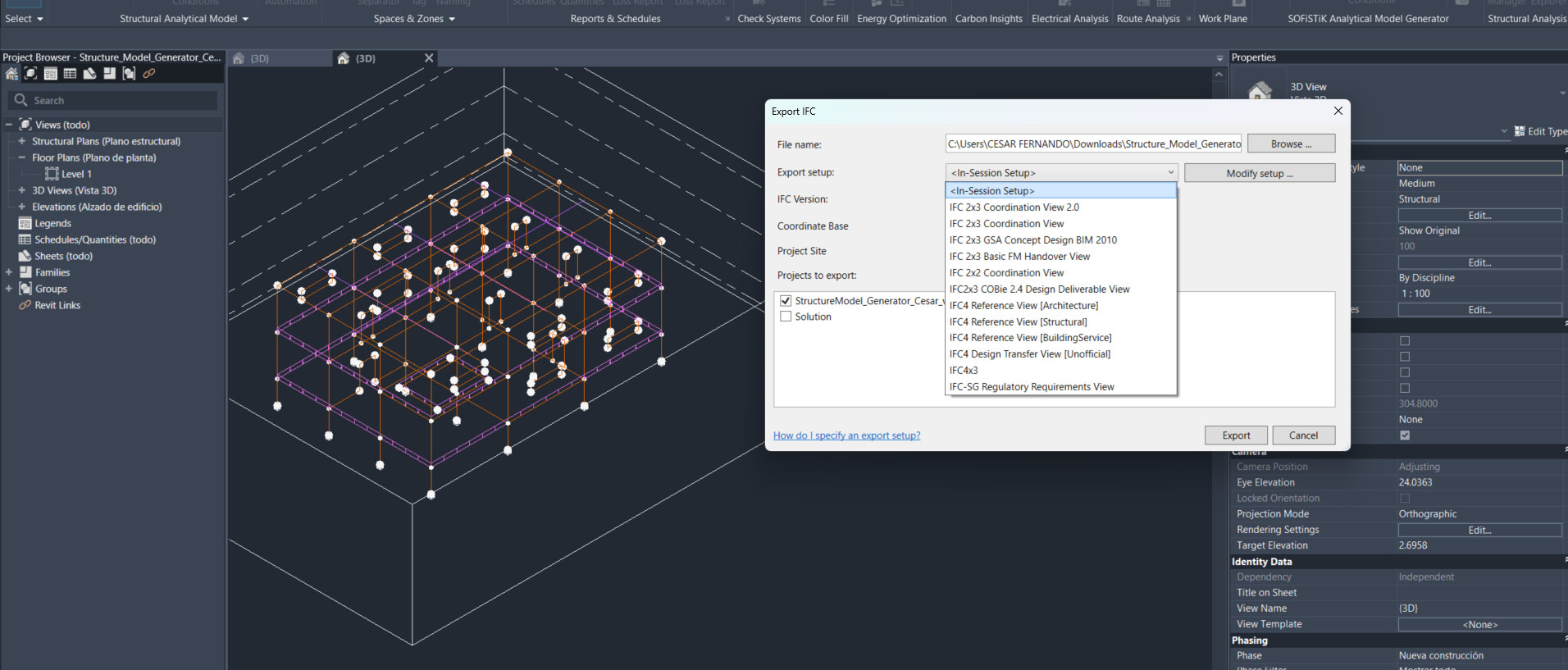Screen dimensions: 1568x670
Task: Click the View Template <None> field
Action: (x=1479, y=624)
